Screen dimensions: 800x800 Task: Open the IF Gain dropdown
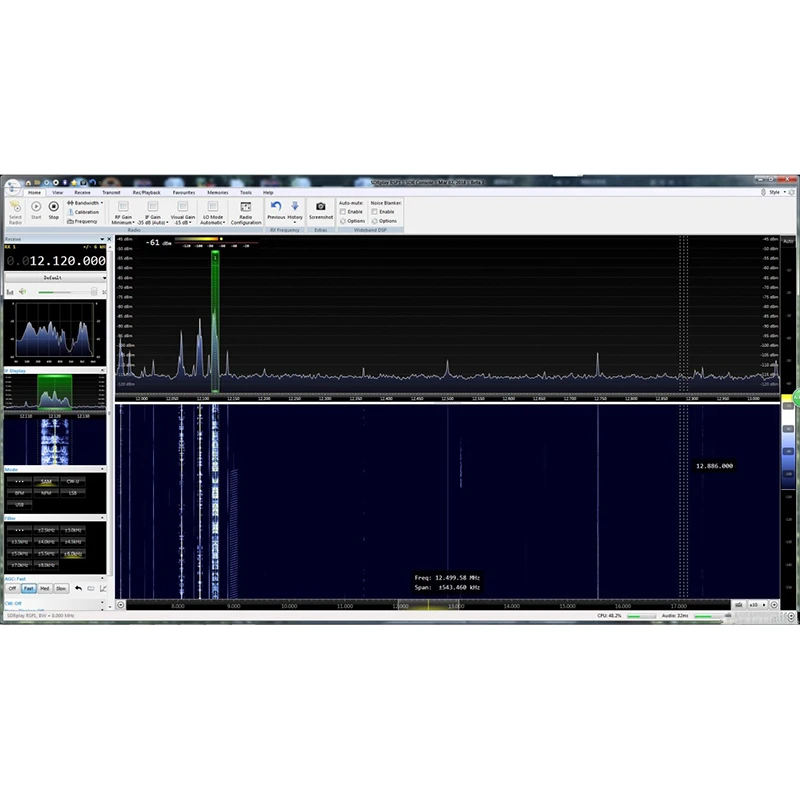[x=153, y=212]
